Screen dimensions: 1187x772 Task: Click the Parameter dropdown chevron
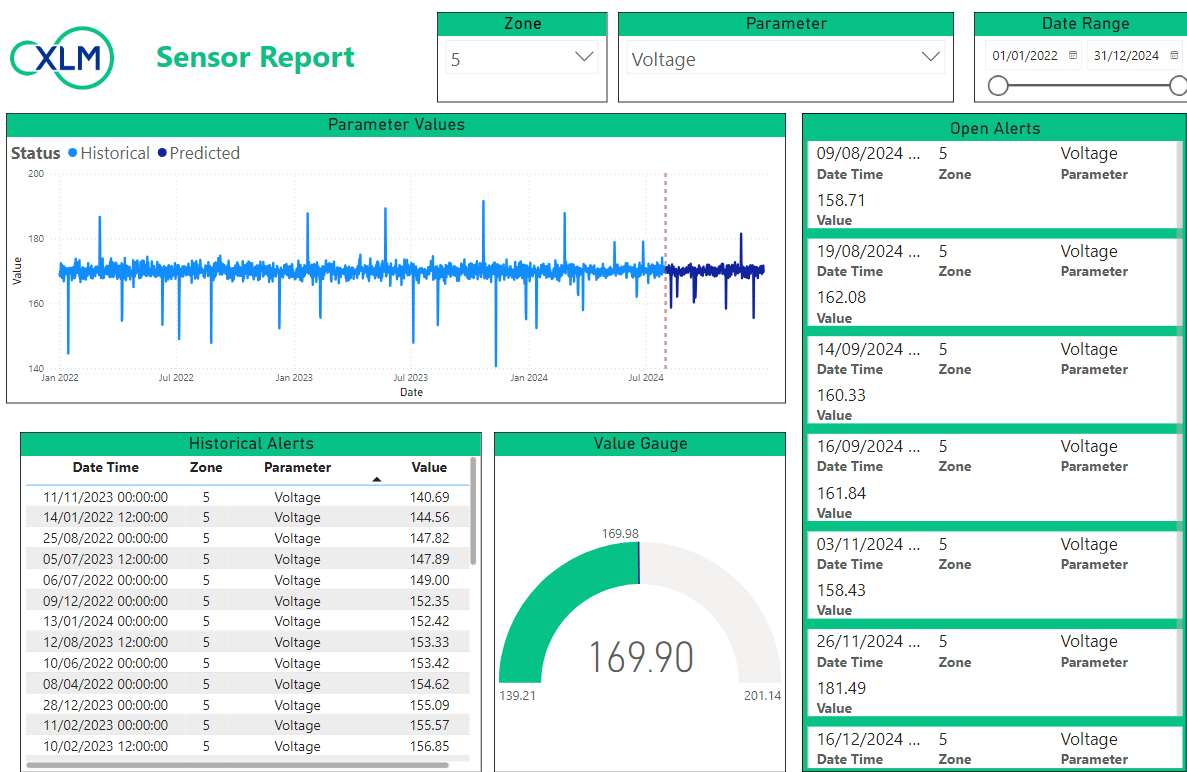pos(930,57)
